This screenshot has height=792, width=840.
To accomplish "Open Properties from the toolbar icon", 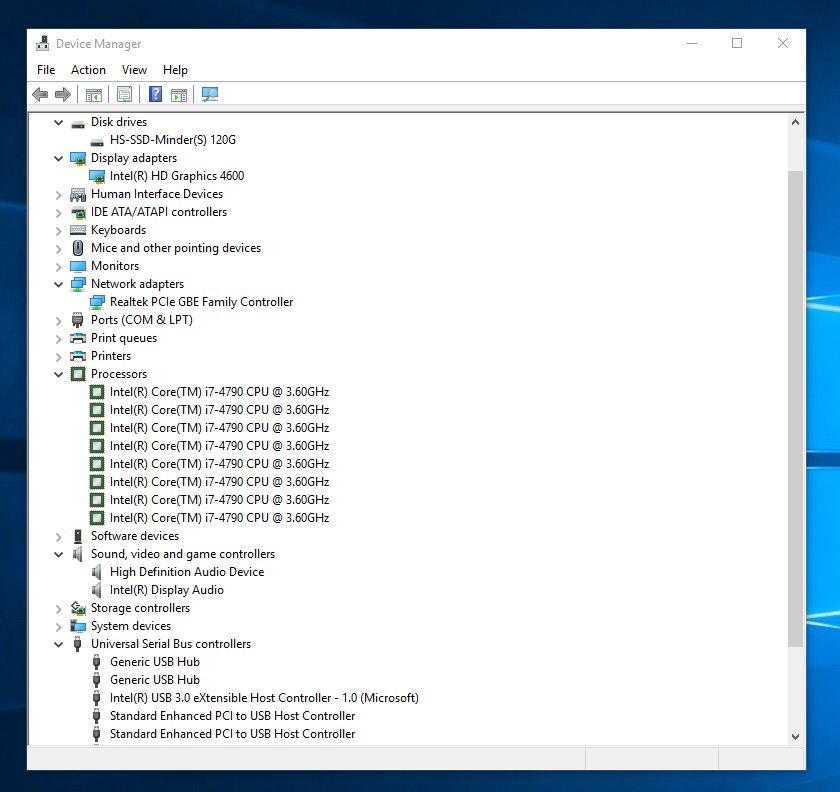I will [124, 95].
